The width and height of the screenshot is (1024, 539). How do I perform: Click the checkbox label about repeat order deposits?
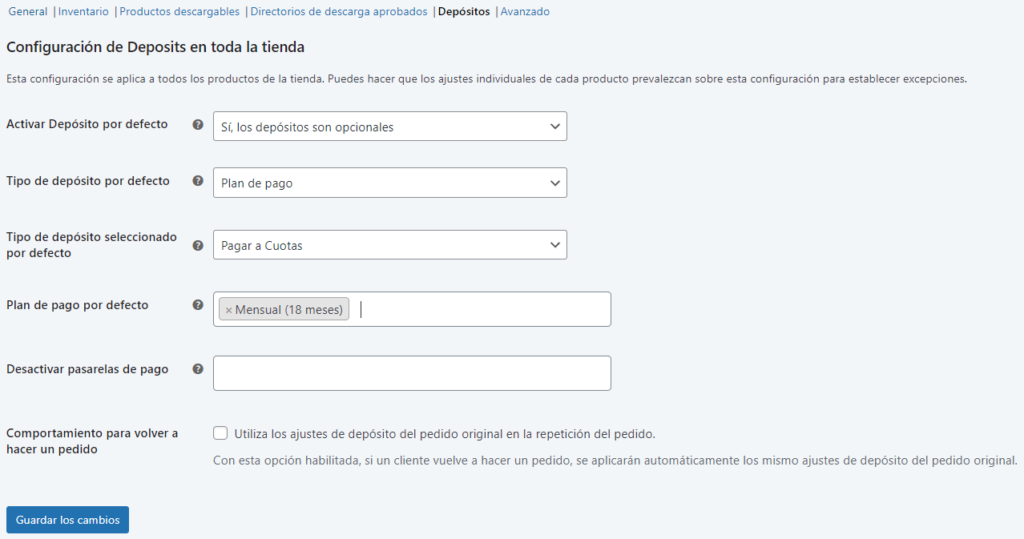[444, 434]
